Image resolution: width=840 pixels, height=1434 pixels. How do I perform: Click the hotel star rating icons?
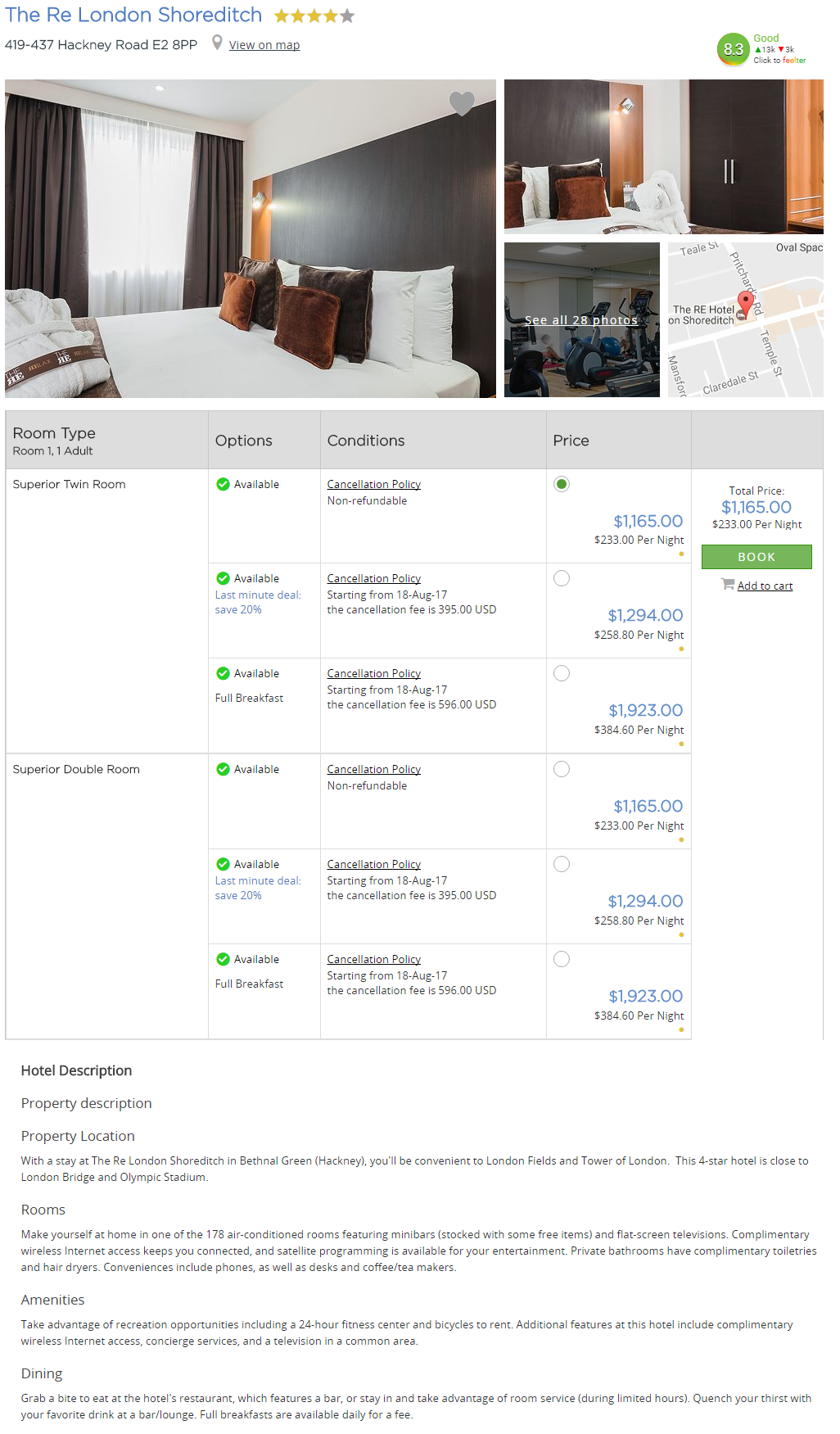pyautogui.click(x=314, y=16)
